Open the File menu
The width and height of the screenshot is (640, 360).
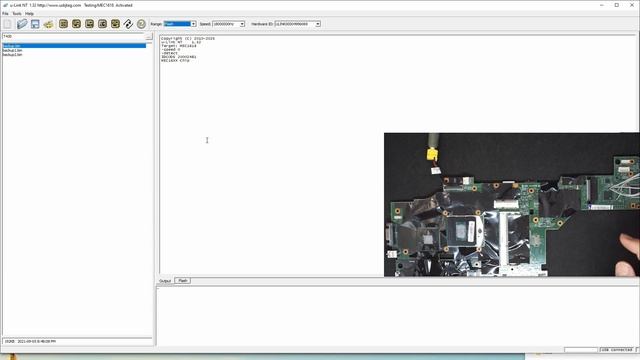tap(5, 13)
